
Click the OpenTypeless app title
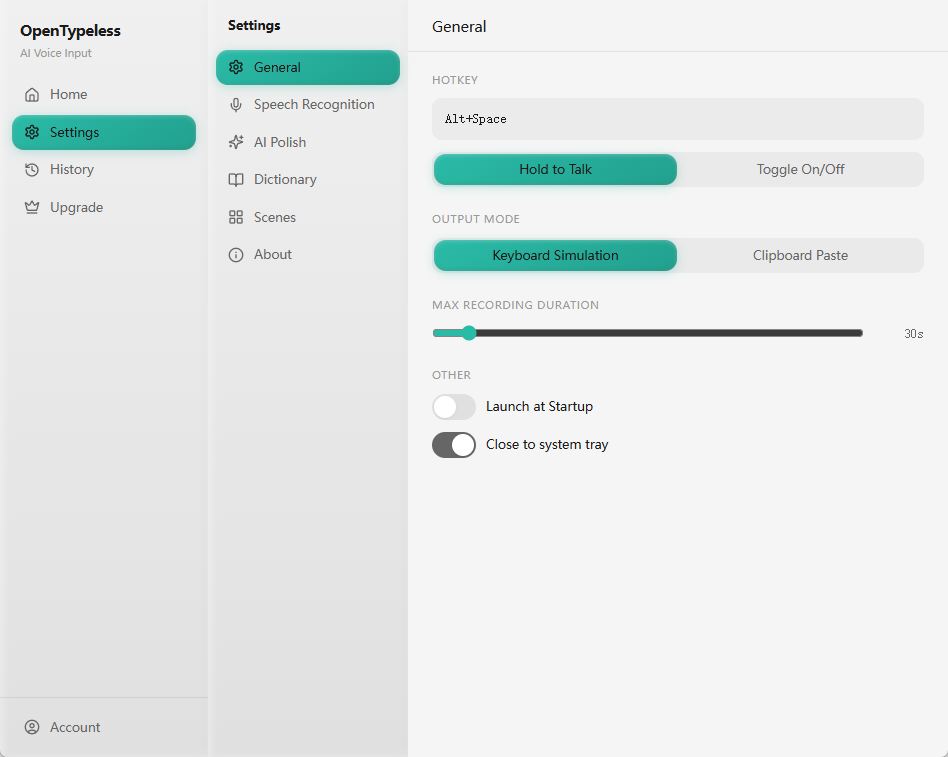[70, 31]
